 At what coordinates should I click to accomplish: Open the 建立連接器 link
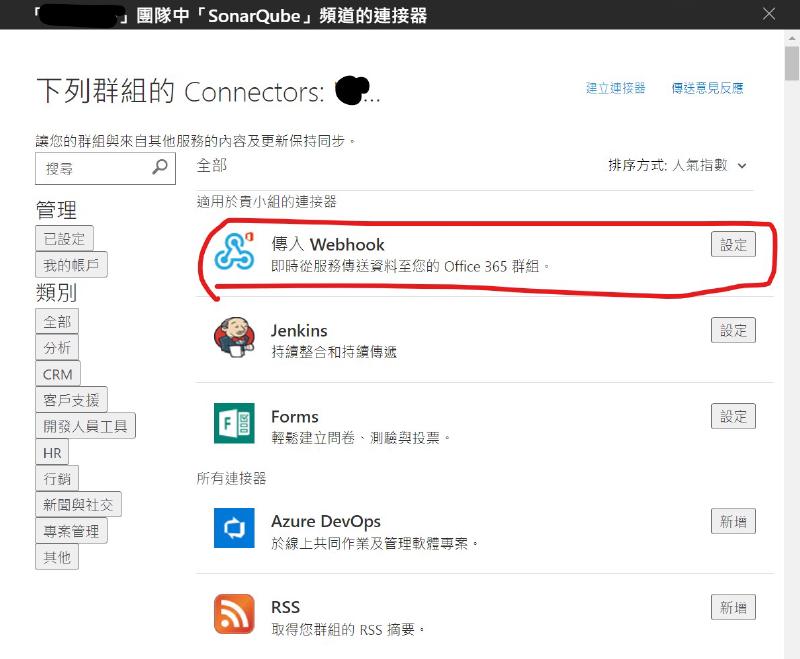[x=615, y=88]
